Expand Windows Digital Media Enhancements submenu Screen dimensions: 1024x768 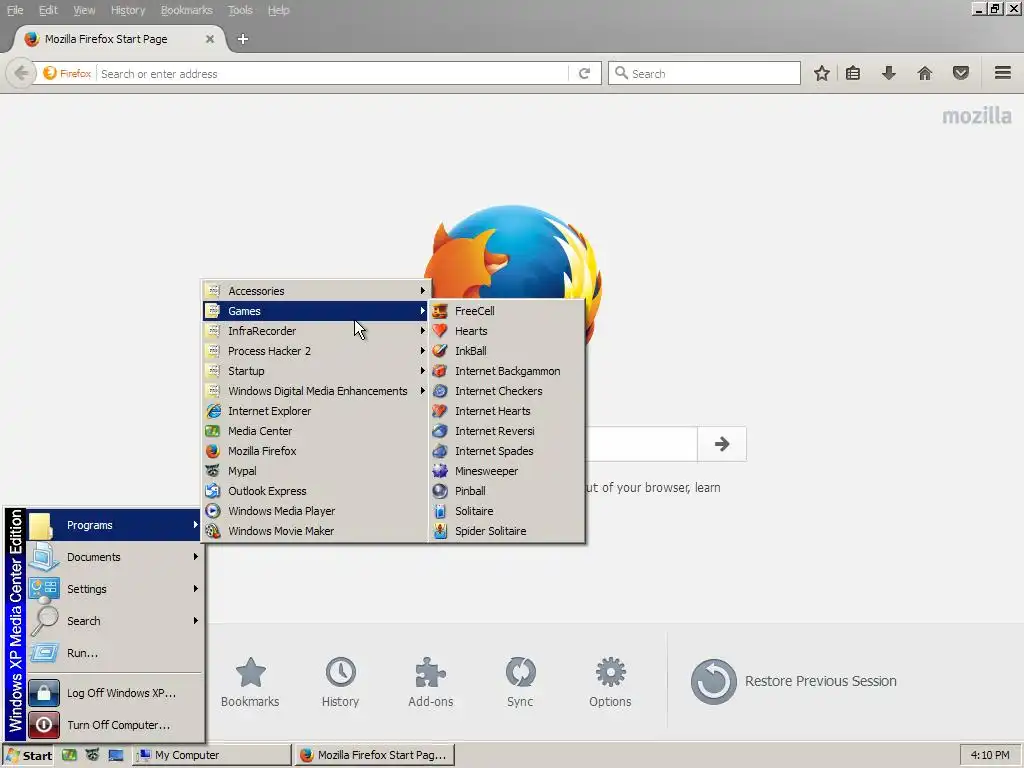click(x=315, y=391)
